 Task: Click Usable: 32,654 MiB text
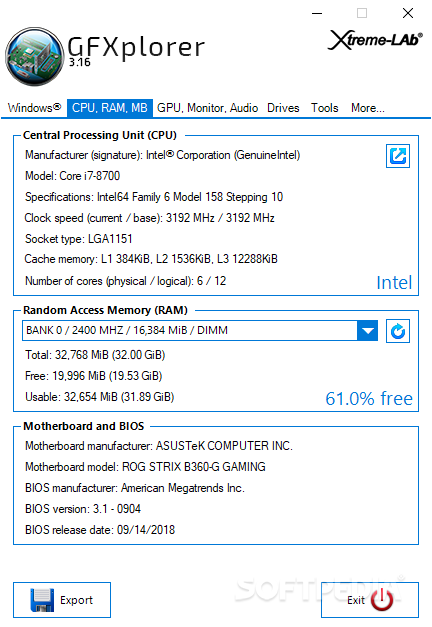[100, 397]
